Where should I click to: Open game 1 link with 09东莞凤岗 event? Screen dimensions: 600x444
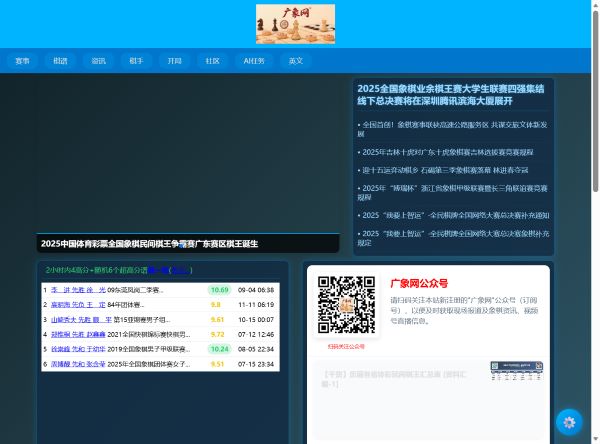click(78, 290)
